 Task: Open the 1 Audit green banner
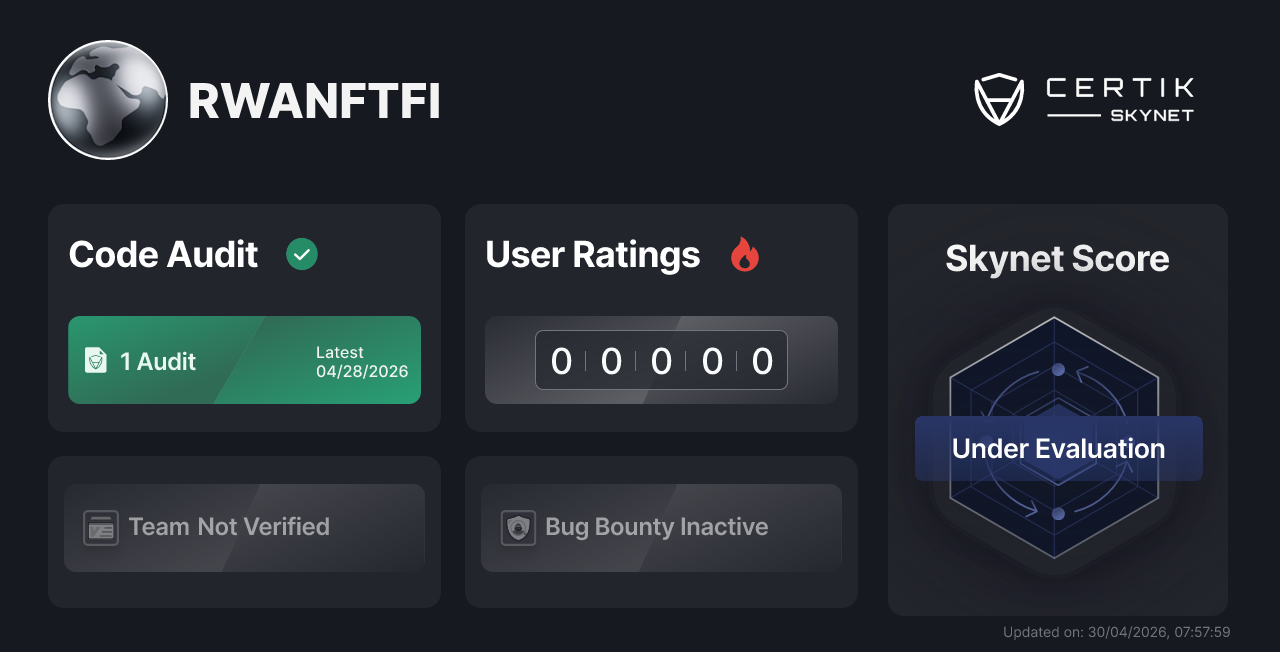(x=244, y=360)
